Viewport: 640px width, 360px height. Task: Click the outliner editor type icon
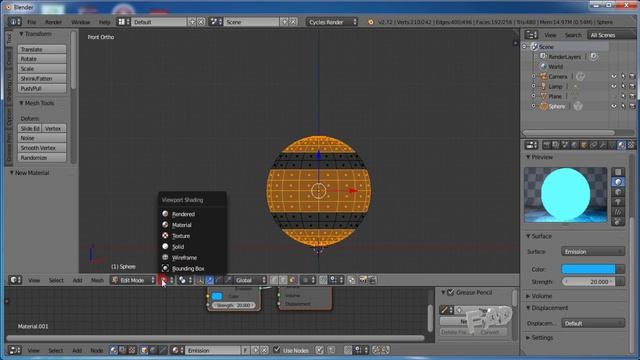(531, 35)
